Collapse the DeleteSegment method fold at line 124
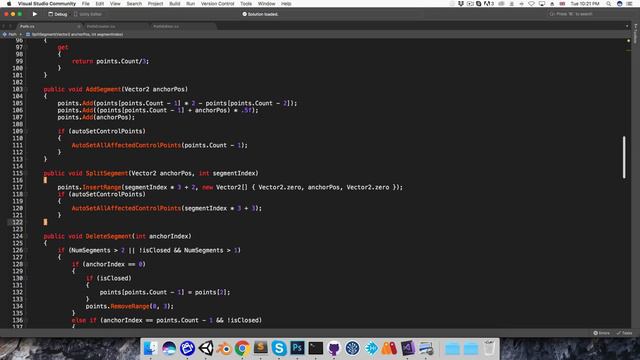Screen dimensions: 640x360 (x=27, y=236)
